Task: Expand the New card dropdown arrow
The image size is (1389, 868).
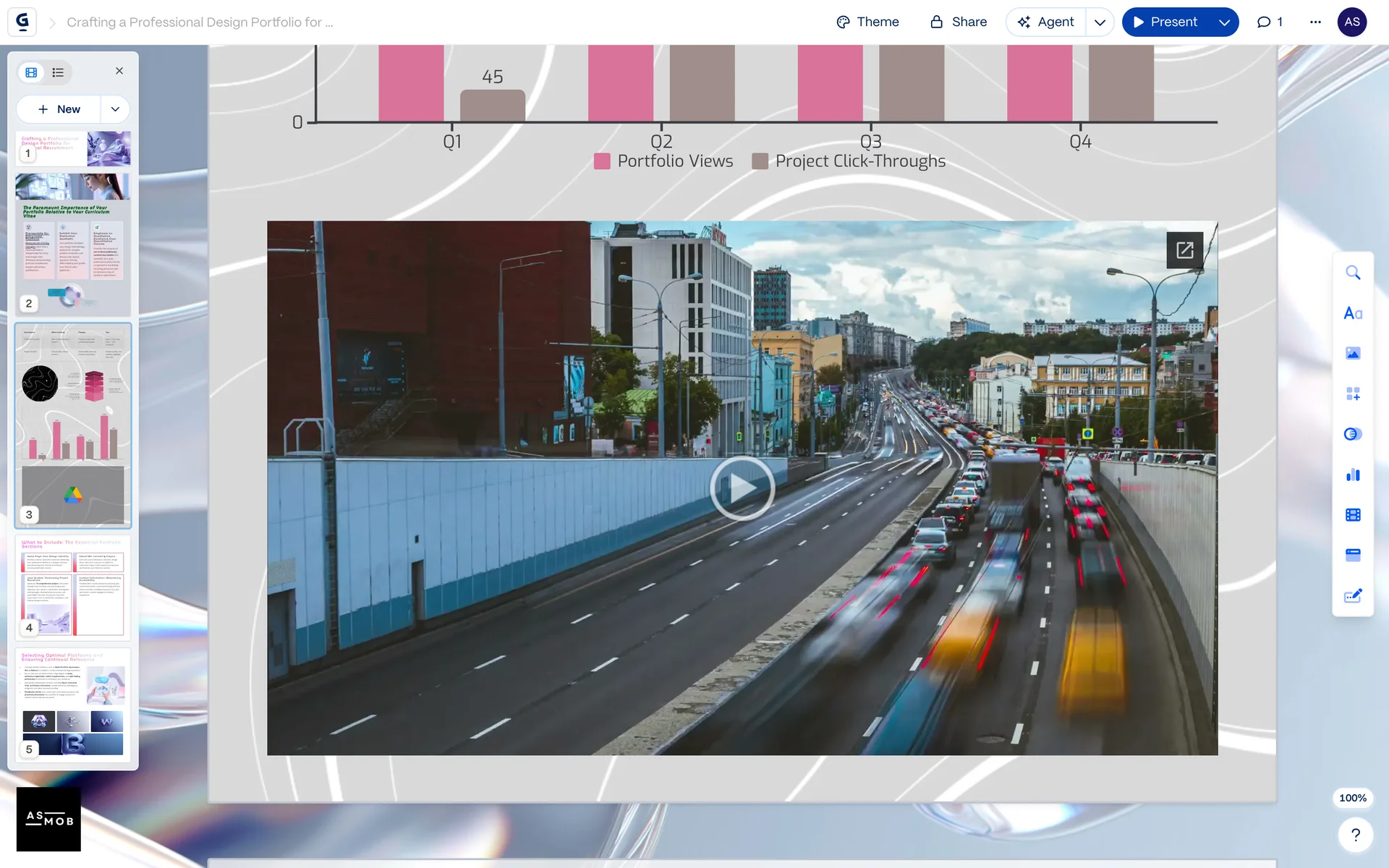Action: (115, 109)
